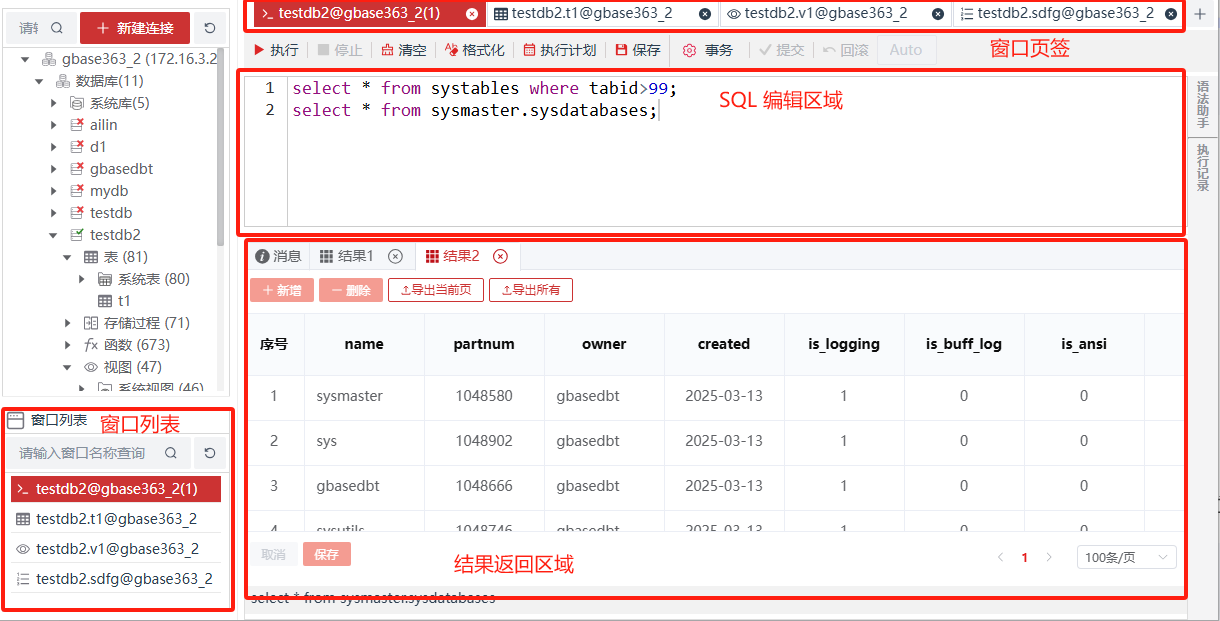Image resolution: width=1220 pixels, height=621 pixels.
Task: Toggle the Auto commit button
Action: coord(905,50)
